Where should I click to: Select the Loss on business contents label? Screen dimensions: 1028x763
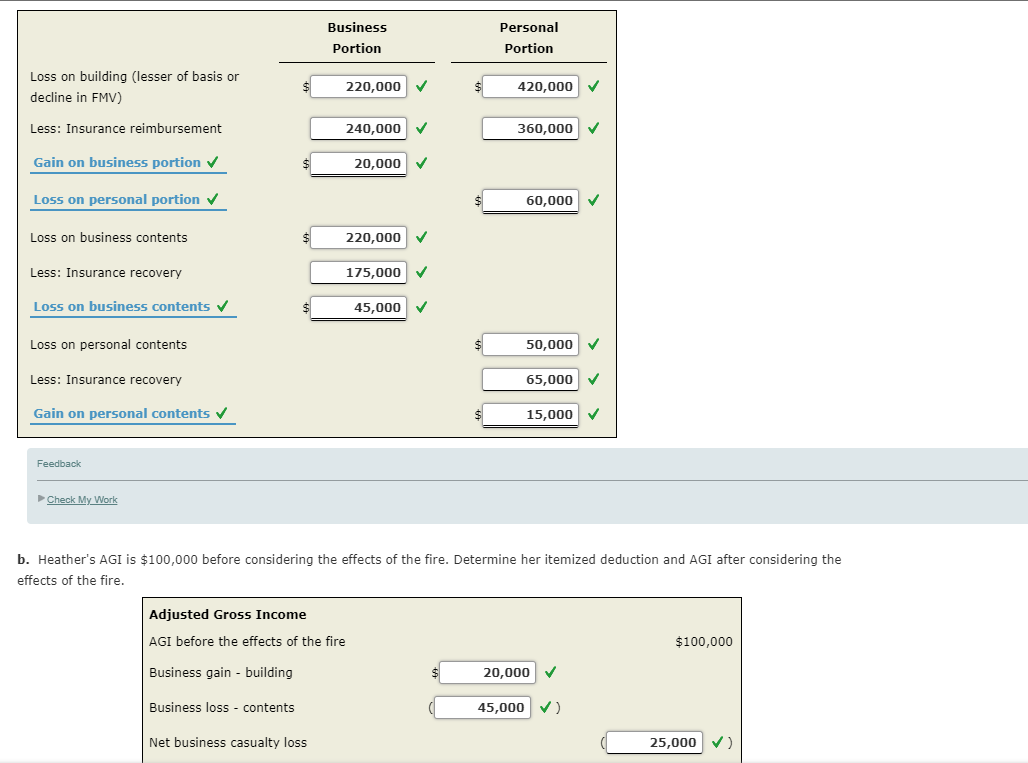(125, 306)
